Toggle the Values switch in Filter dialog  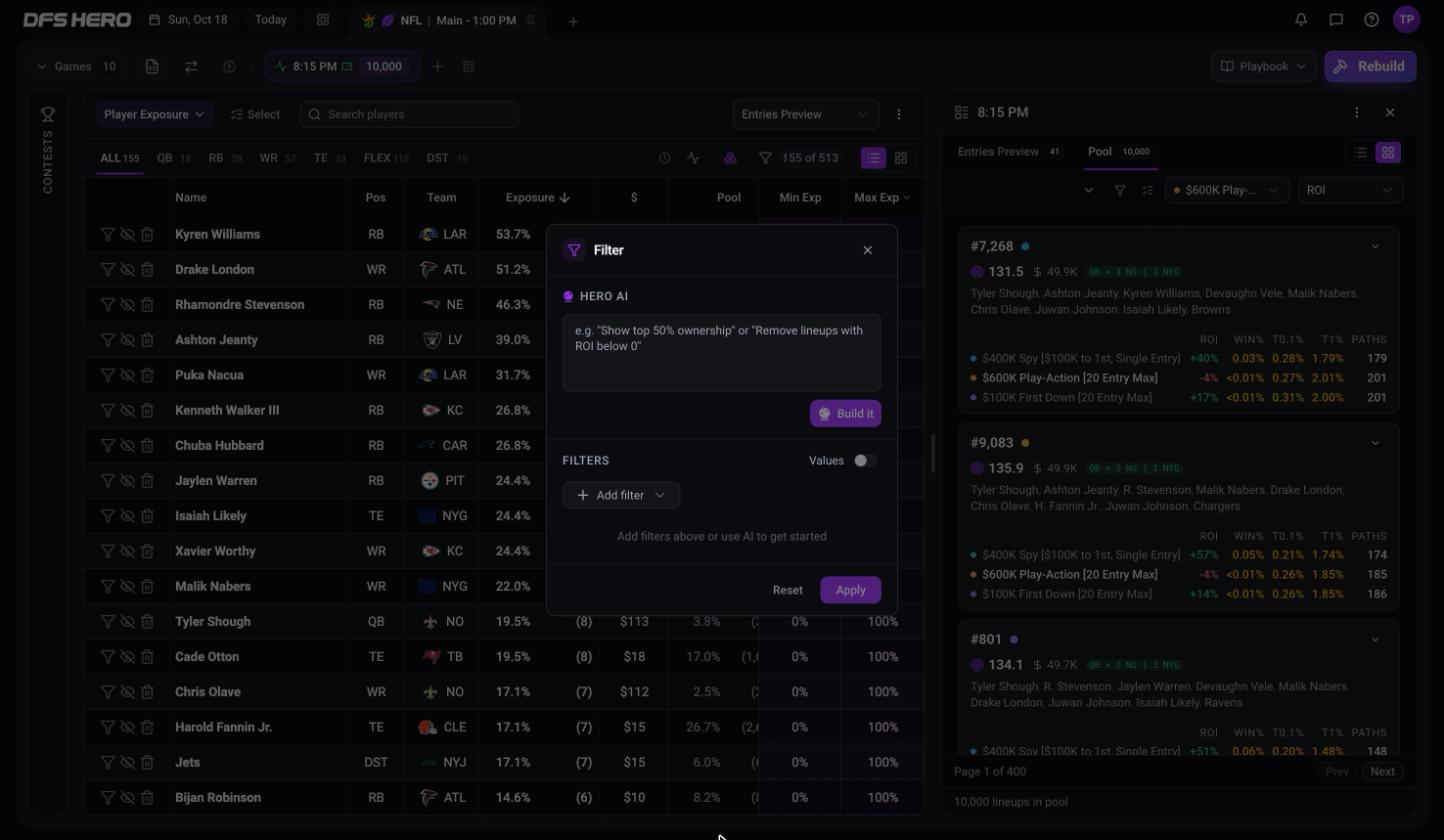(866, 461)
